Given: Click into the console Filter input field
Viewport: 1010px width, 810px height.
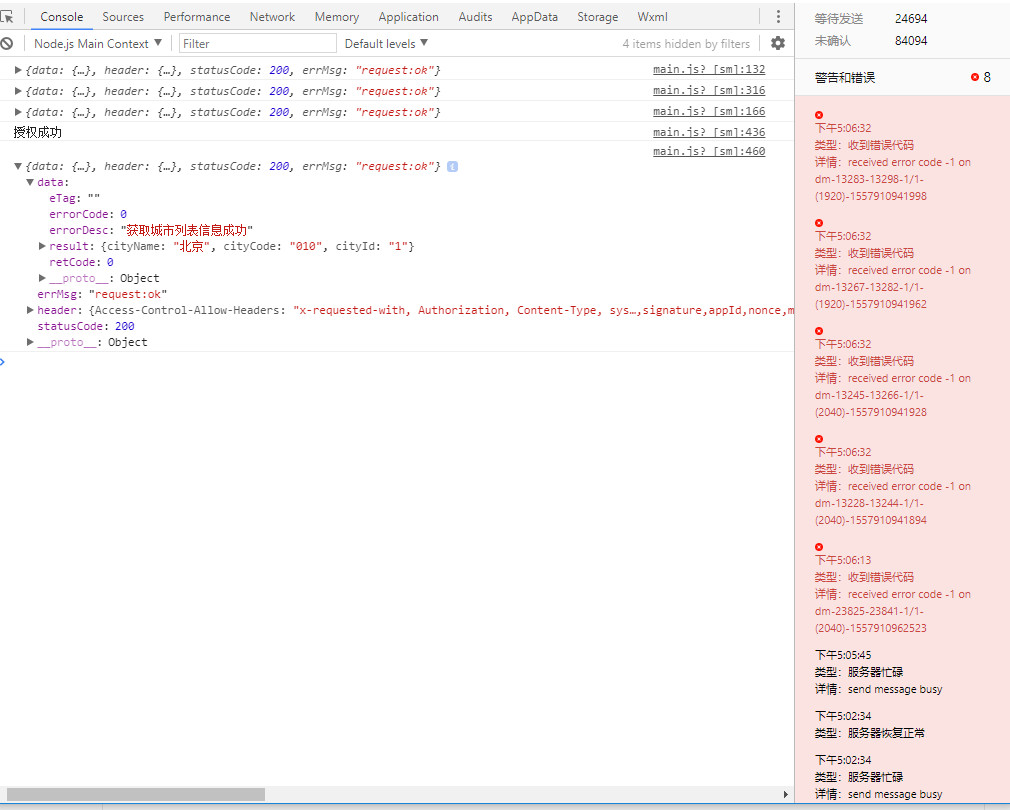Looking at the screenshot, I should pyautogui.click(x=258, y=43).
